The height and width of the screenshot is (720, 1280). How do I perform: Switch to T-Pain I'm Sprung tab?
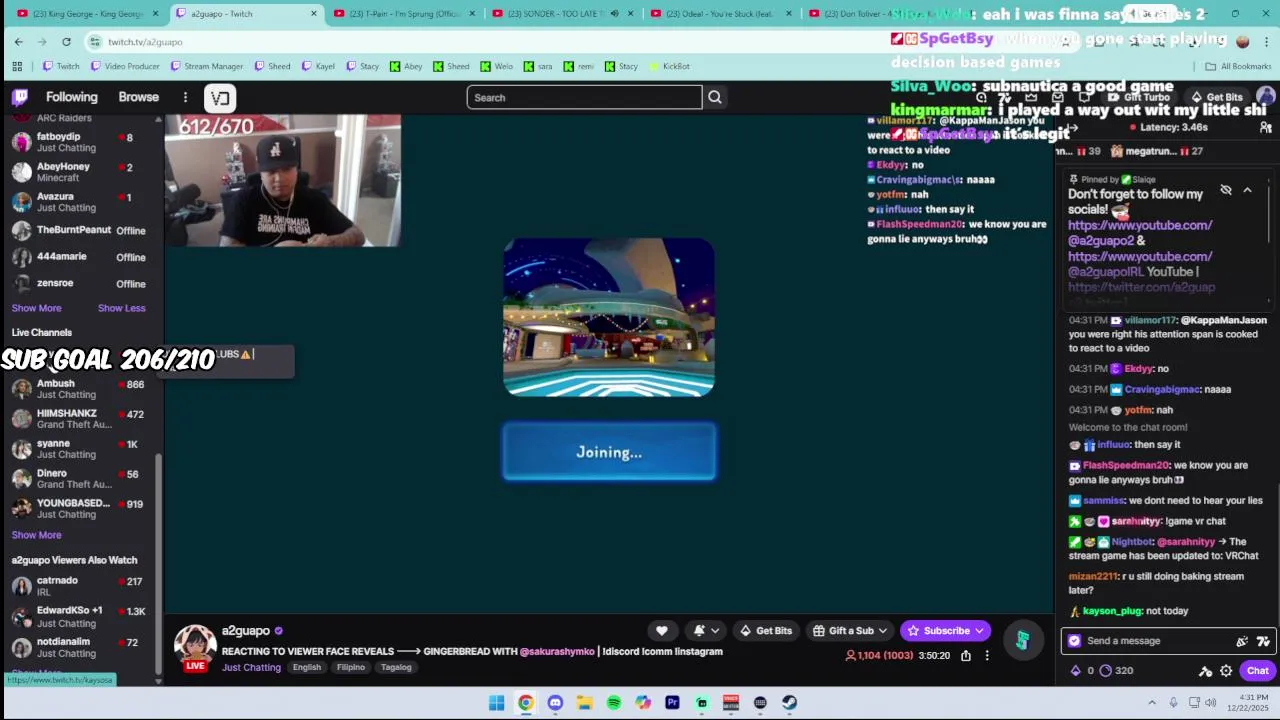pyautogui.click(x=404, y=13)
